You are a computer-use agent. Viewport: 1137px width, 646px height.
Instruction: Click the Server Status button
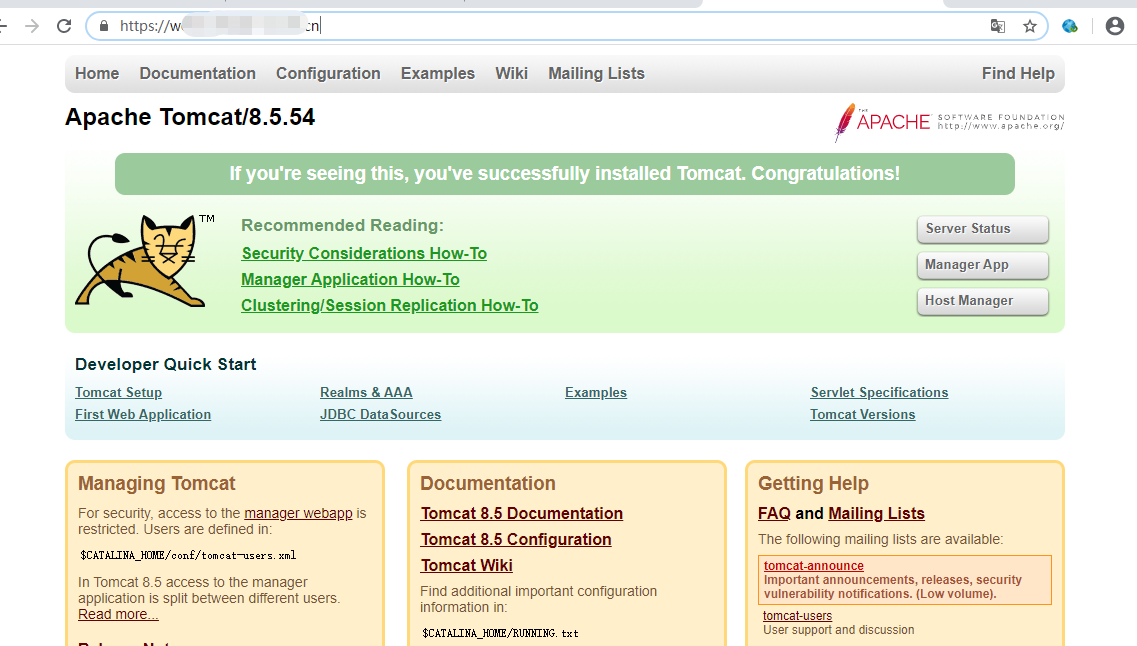[x=983, y=229]
